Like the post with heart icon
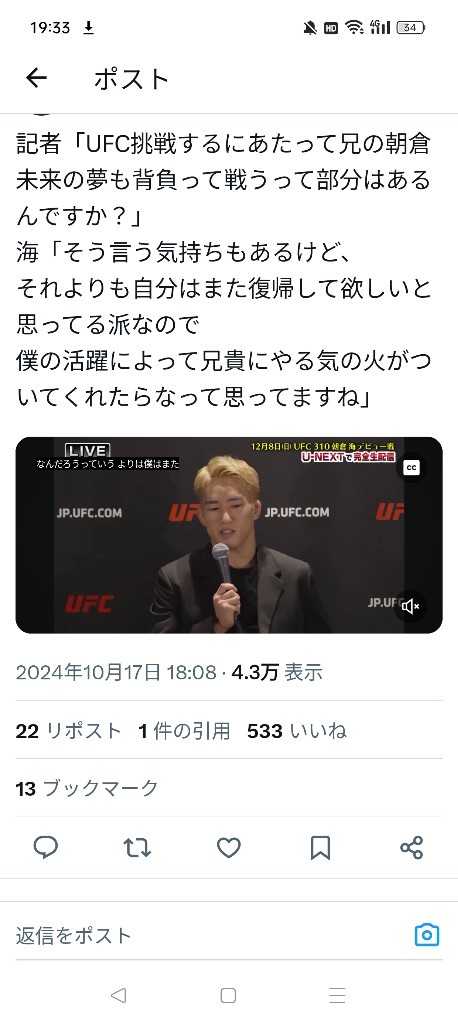The width and height of the screenshot is (458, 1024). (x=229, y=848)
